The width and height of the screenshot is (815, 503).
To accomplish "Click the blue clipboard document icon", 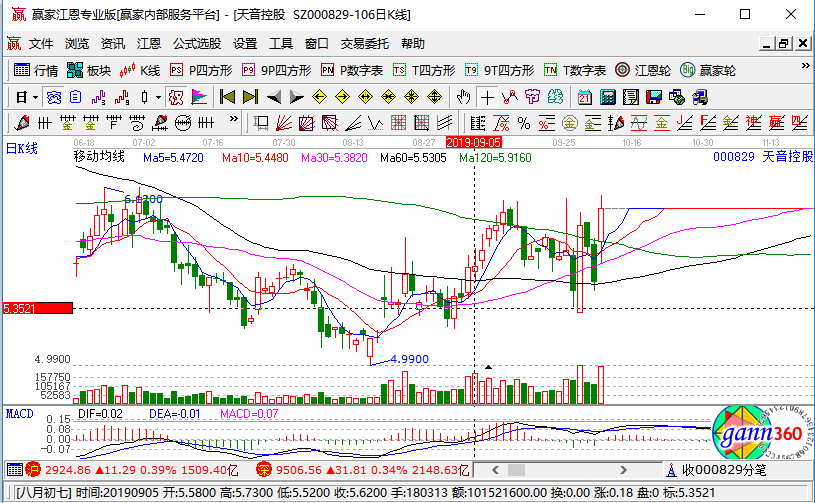I will tap(76, 97).
